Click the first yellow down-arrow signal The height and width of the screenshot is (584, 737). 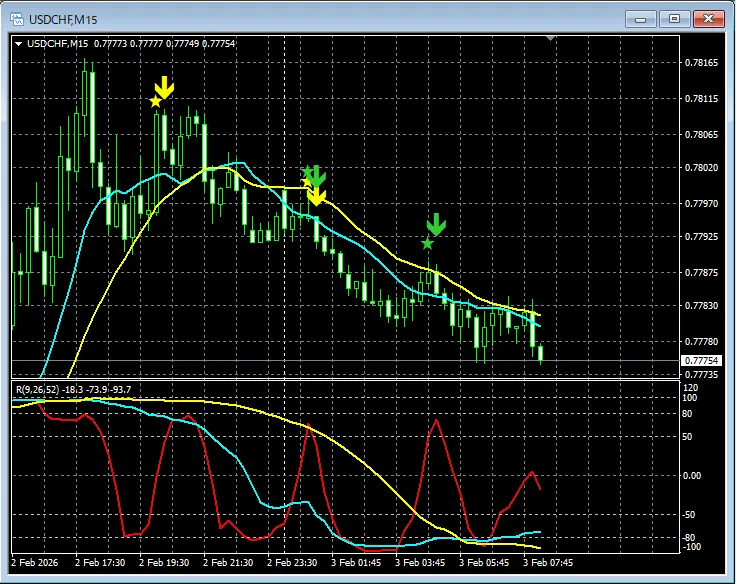click(164, 88)
